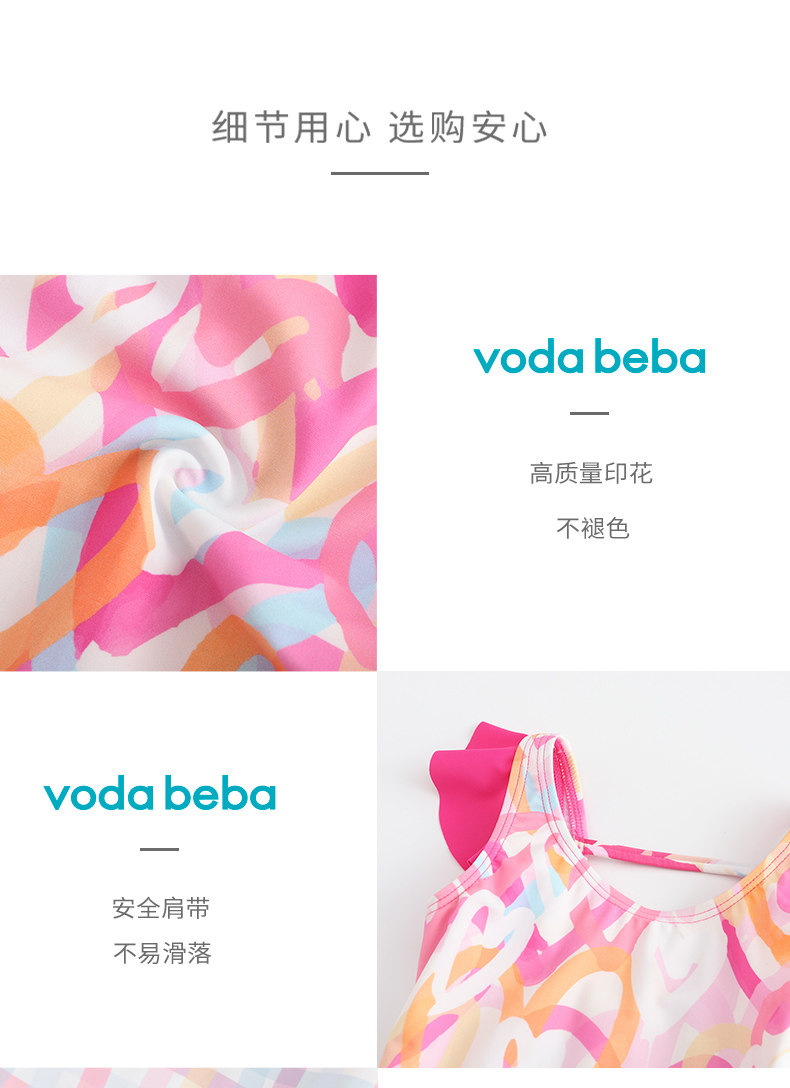Select the text 不易滑落

[162, 953]
